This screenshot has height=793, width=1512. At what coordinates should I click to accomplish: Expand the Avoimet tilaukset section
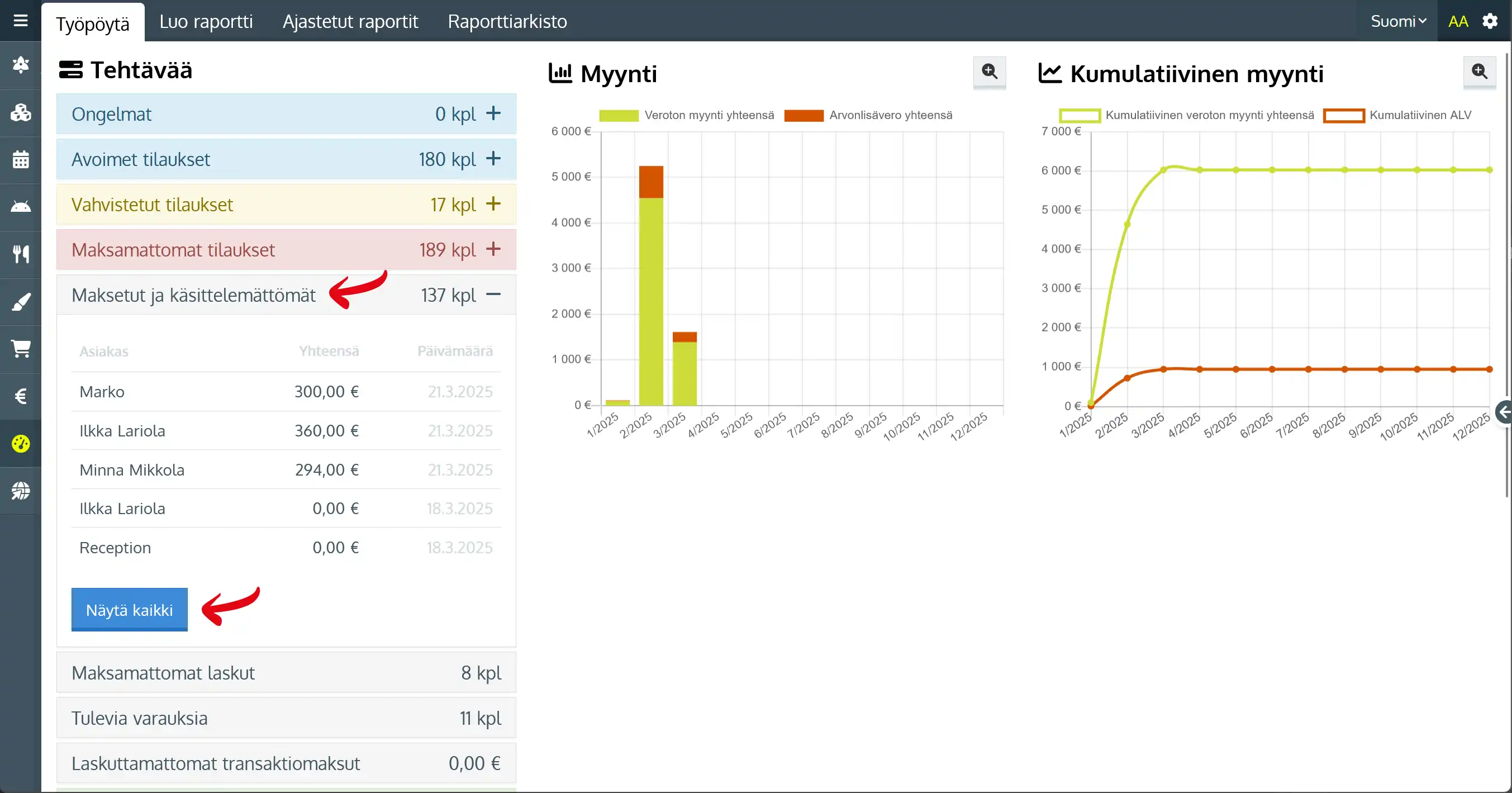coord(493,159)
